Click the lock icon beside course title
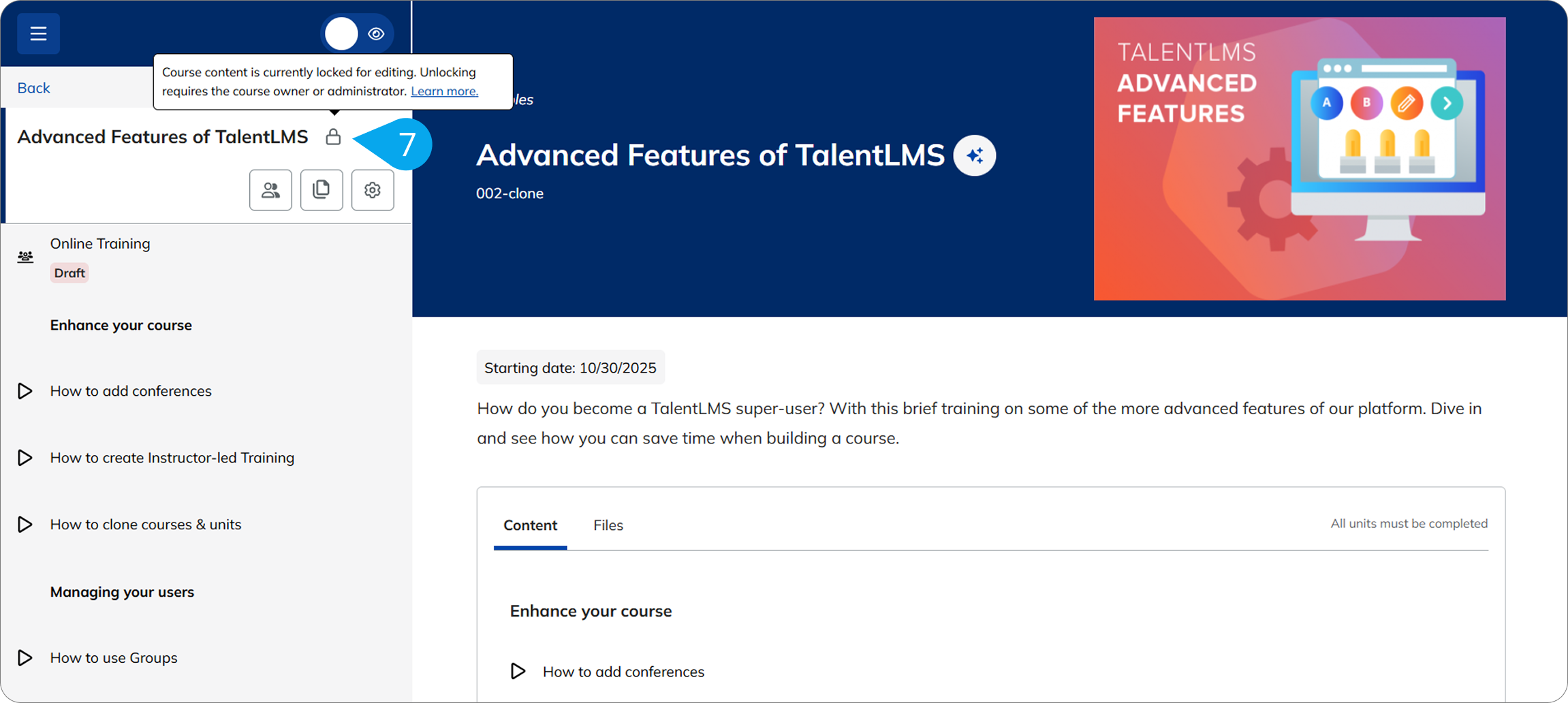Viewport: 1568px width, 703px height. pos(333,137)
